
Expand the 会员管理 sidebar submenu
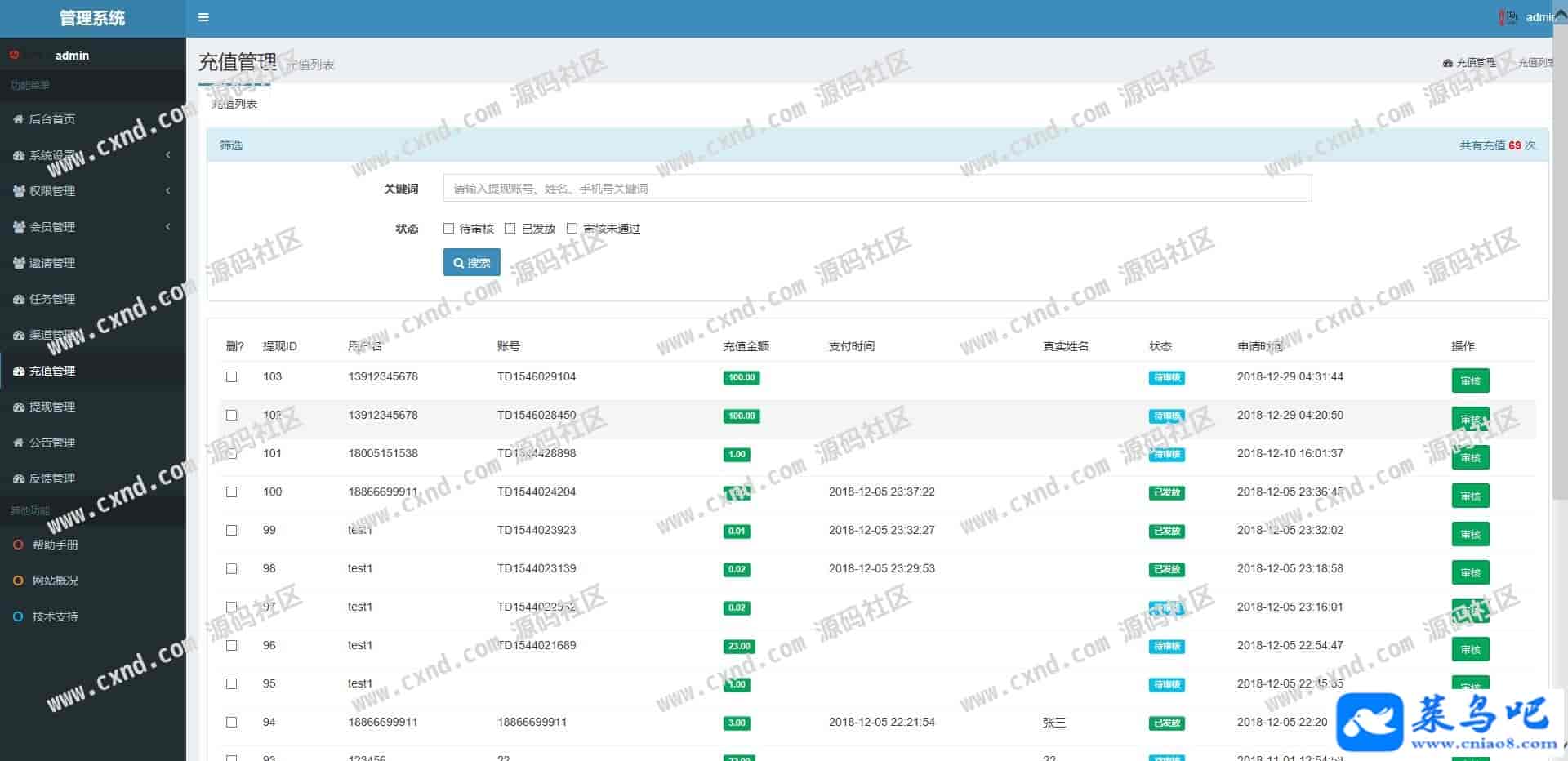tap(167, 227)
